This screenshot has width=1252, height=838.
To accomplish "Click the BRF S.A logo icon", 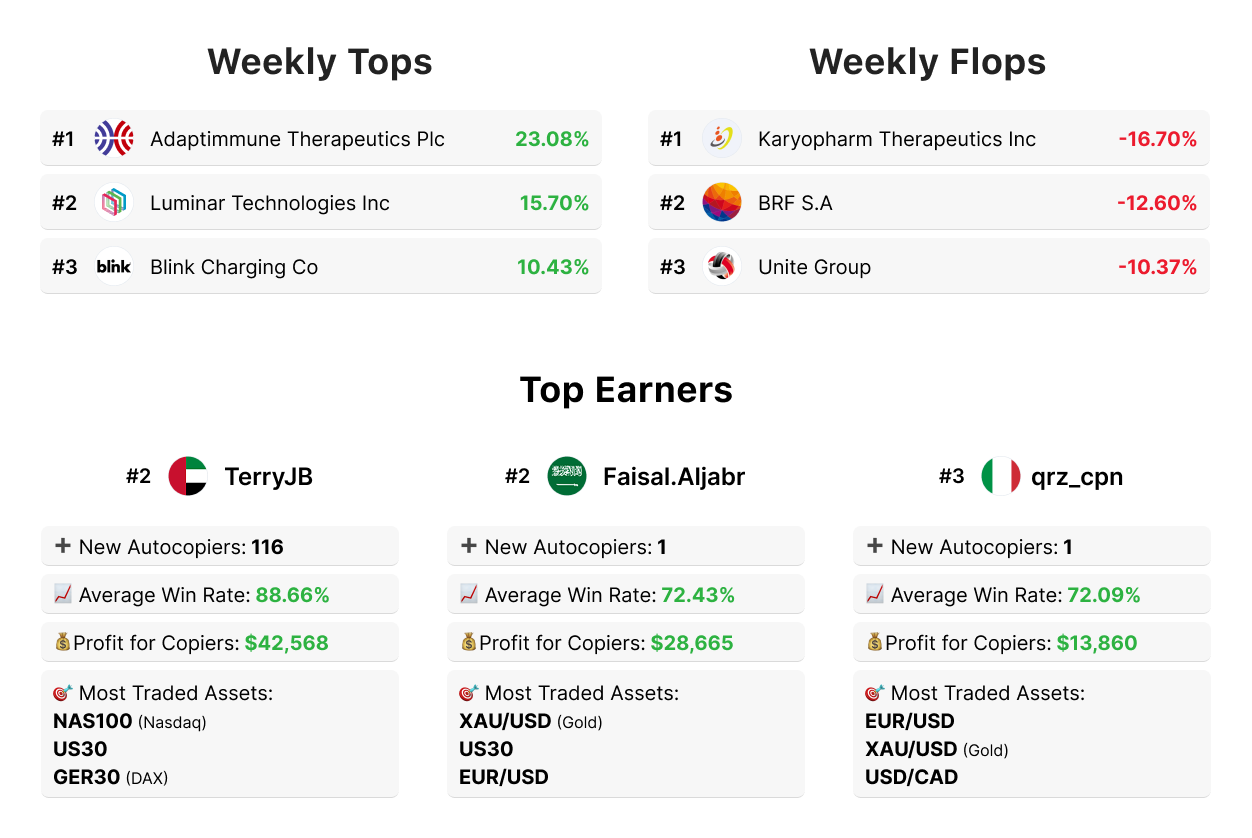I will point(721,203).
